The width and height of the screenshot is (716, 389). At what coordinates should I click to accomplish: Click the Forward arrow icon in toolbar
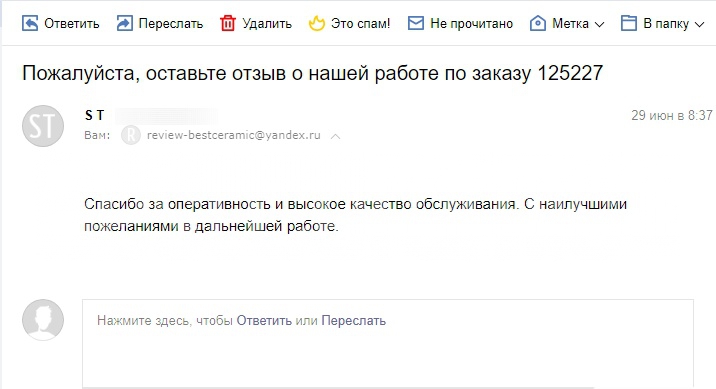[125, 23]
